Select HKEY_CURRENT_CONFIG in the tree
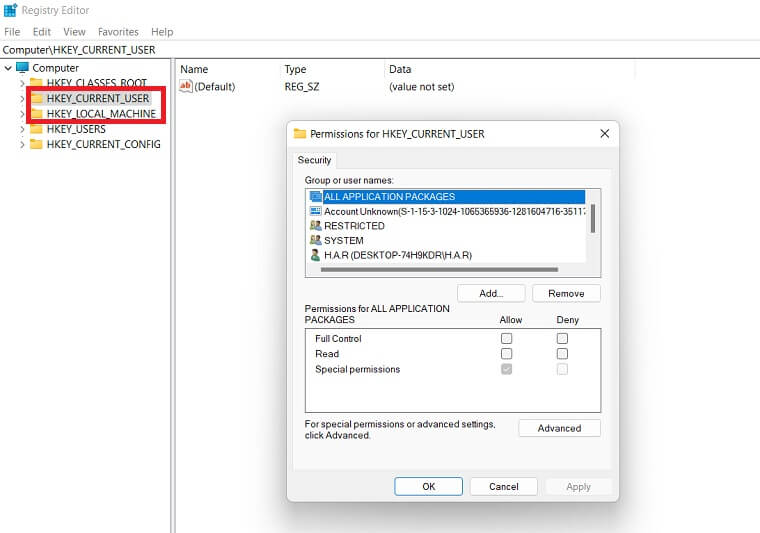 pyautogui.click(x=104, y=144)
